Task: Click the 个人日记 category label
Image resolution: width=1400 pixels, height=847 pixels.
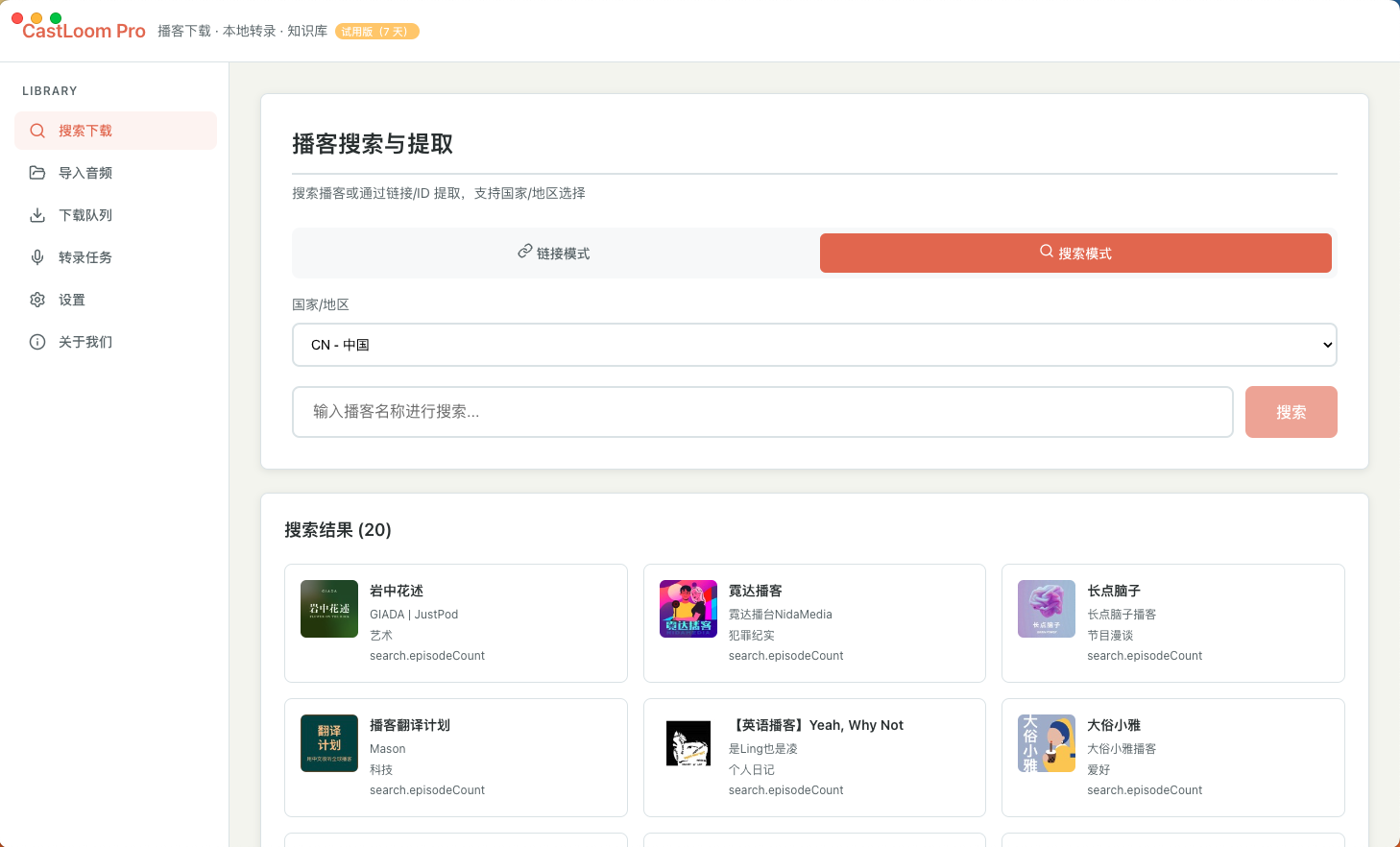Action: (752, 770)
